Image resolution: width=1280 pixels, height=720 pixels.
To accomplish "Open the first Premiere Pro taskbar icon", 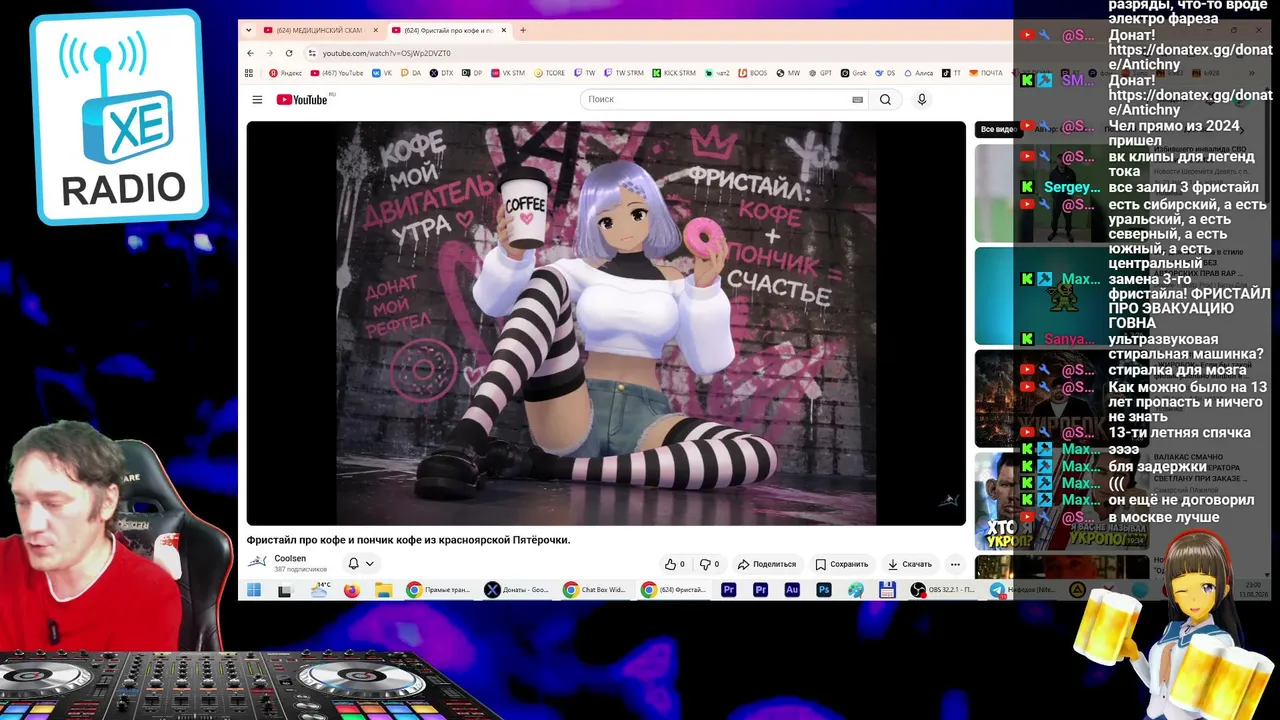I will (728, 590).
